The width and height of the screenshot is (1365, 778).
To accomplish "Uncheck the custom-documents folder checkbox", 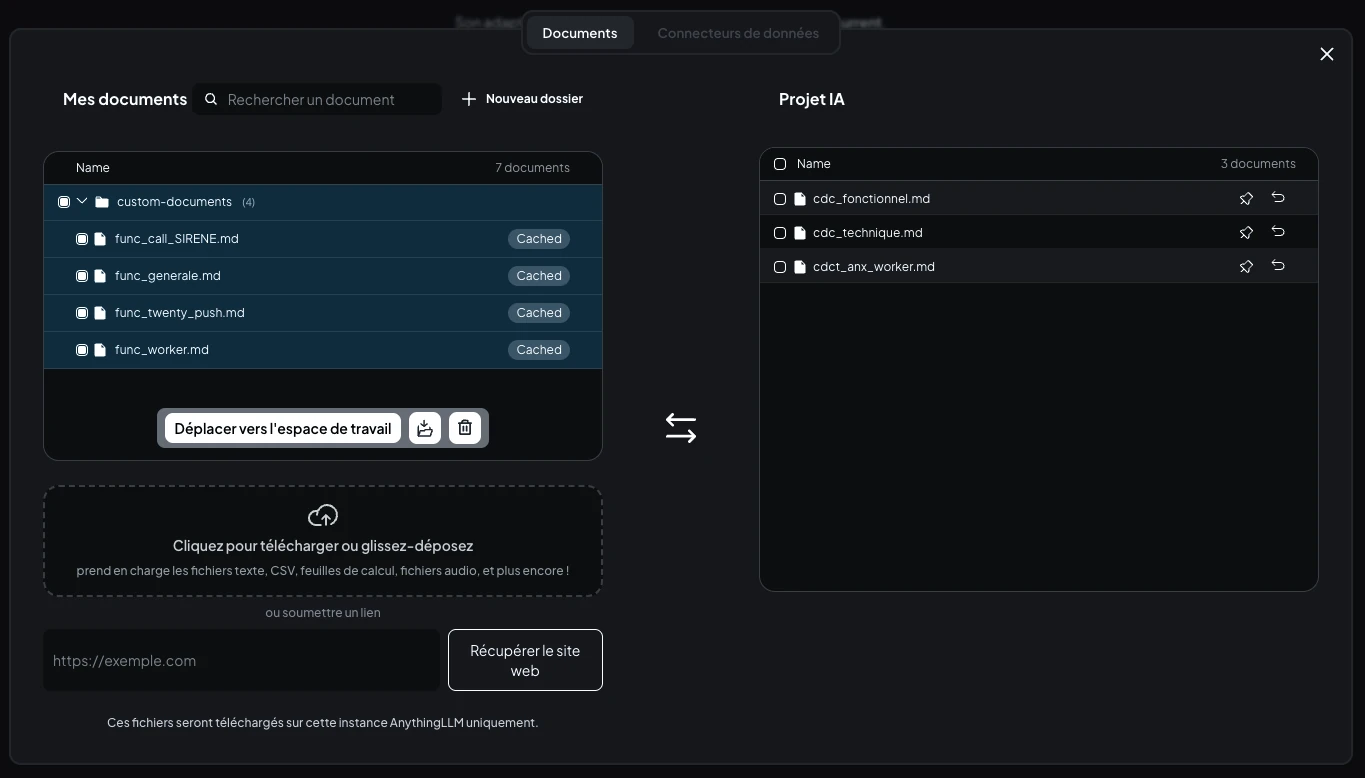I will click(x=64, y=202).
